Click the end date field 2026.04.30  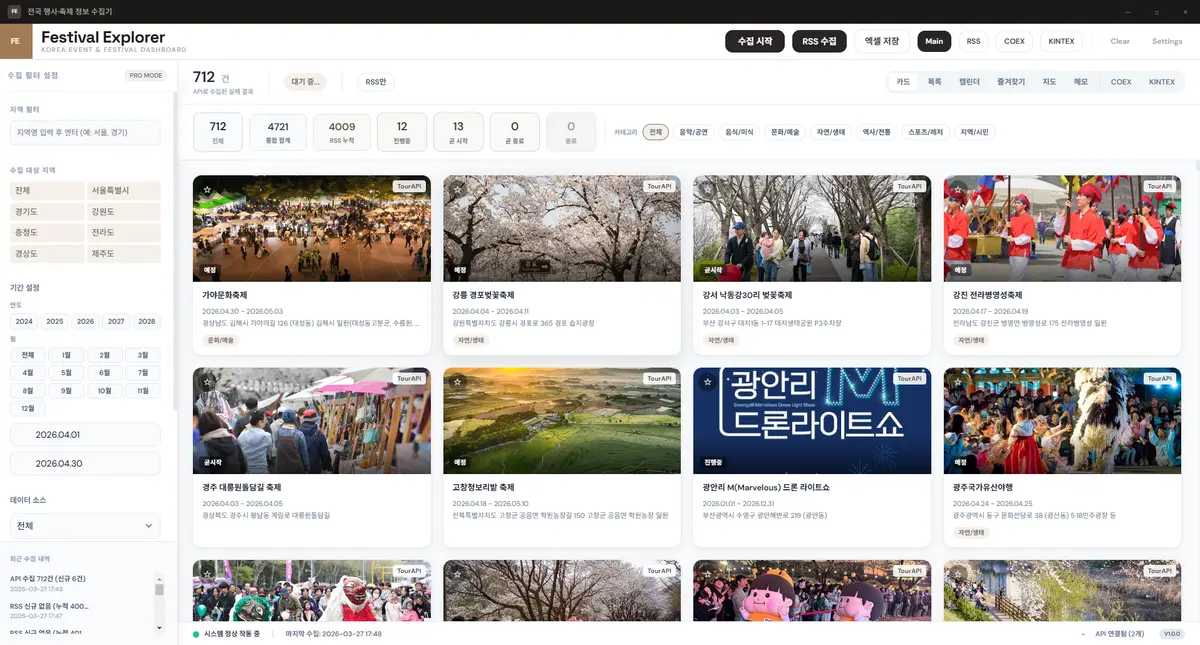tap(85, 464)
